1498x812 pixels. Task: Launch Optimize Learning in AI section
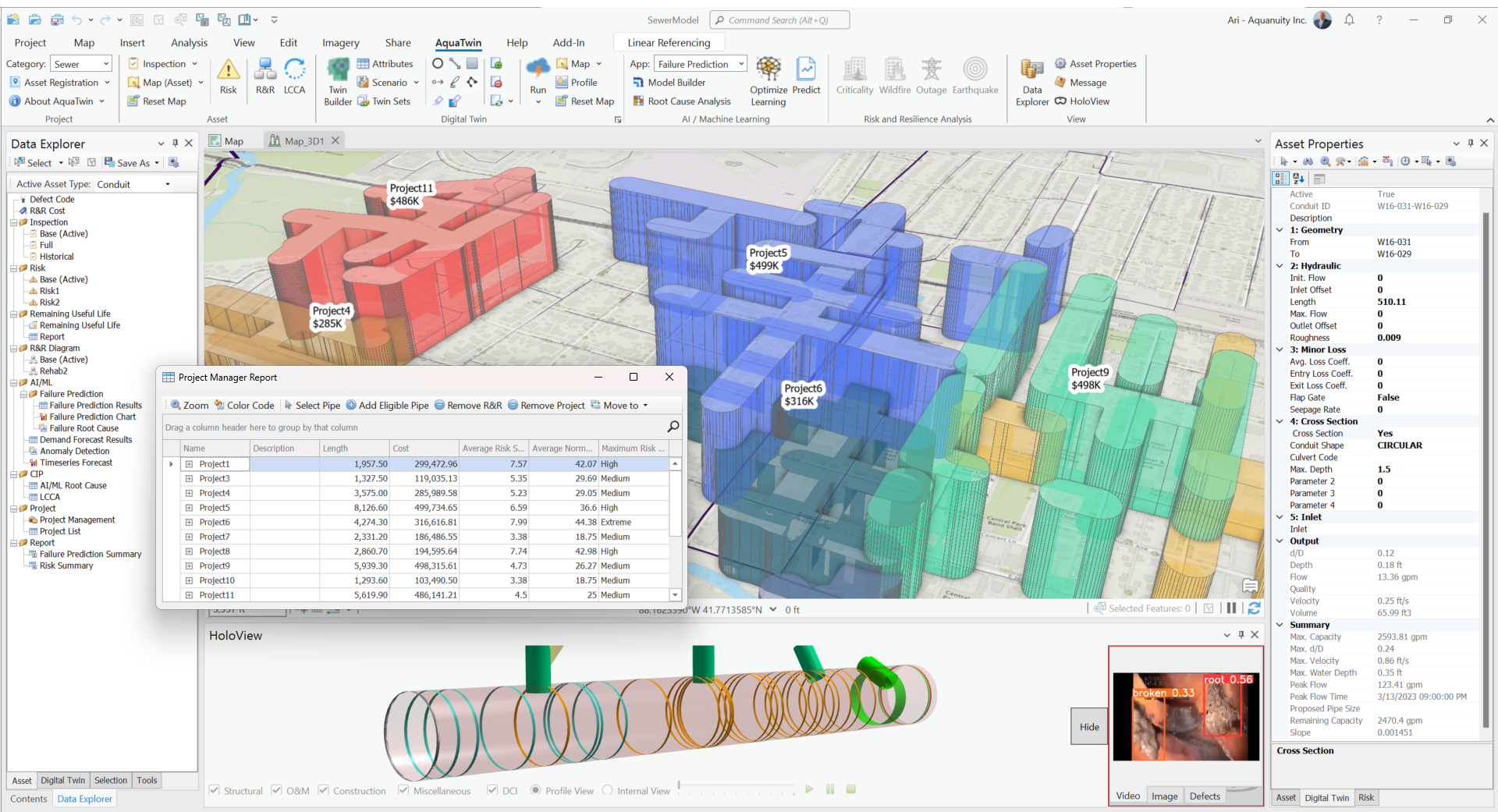point(768,81)
